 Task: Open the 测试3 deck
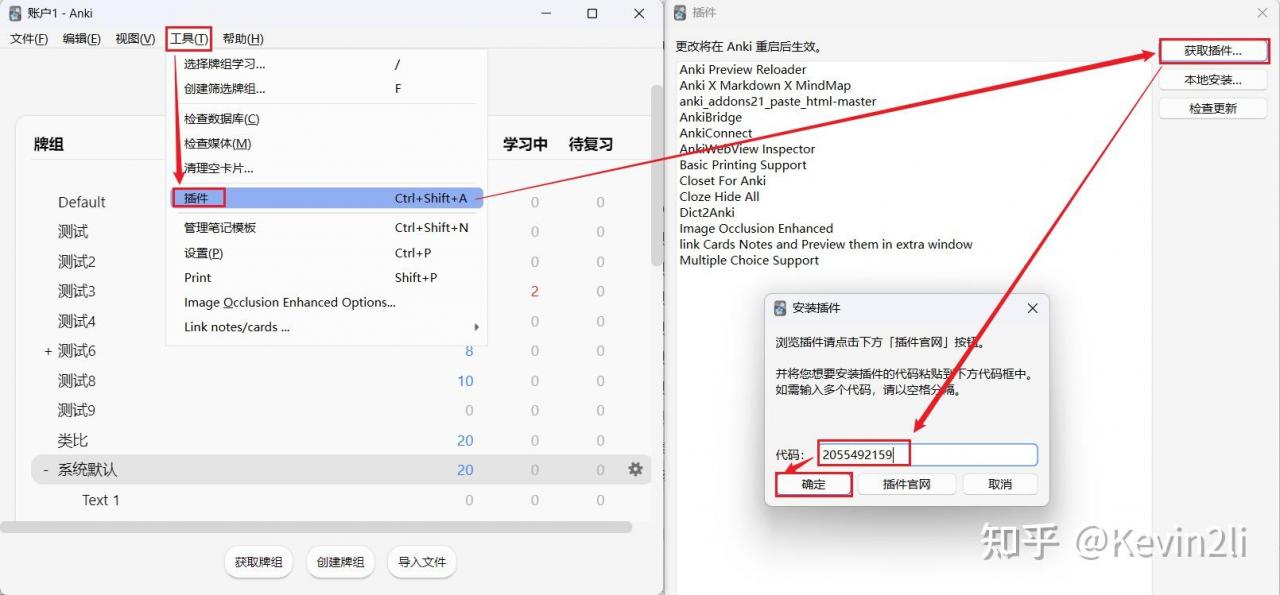(x=77, y=292)
